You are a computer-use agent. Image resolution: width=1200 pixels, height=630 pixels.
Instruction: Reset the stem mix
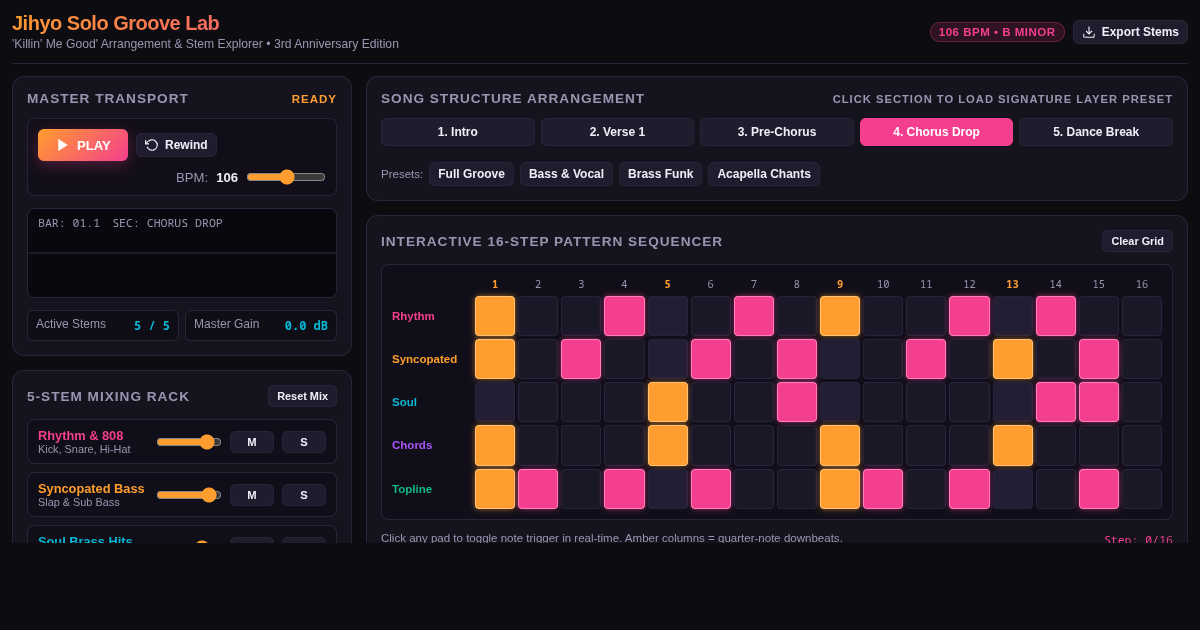pyautogui.click(x=302, y=396)
